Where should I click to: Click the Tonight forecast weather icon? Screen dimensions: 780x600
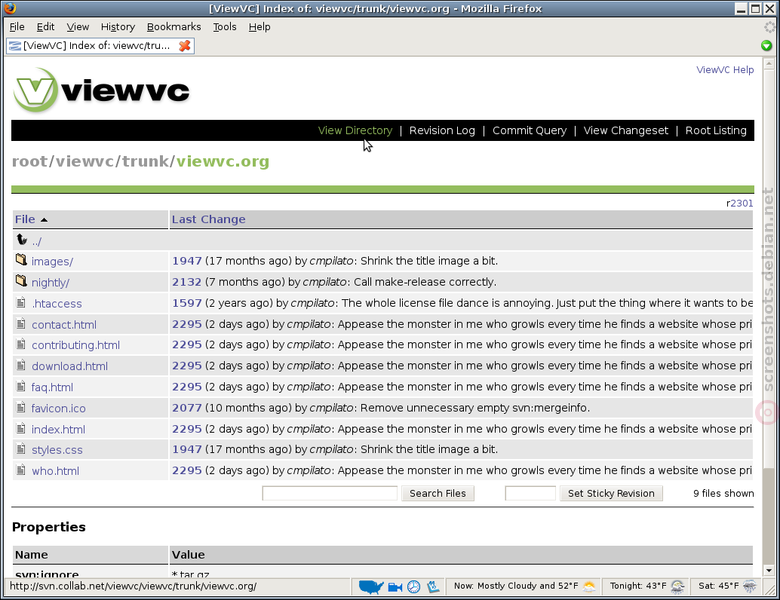(x=678, y=587)
